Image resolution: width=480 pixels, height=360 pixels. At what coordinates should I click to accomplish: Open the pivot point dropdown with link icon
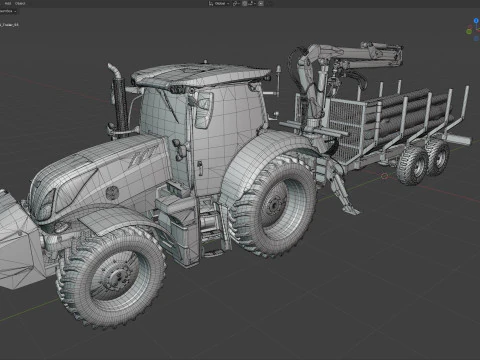236,3
